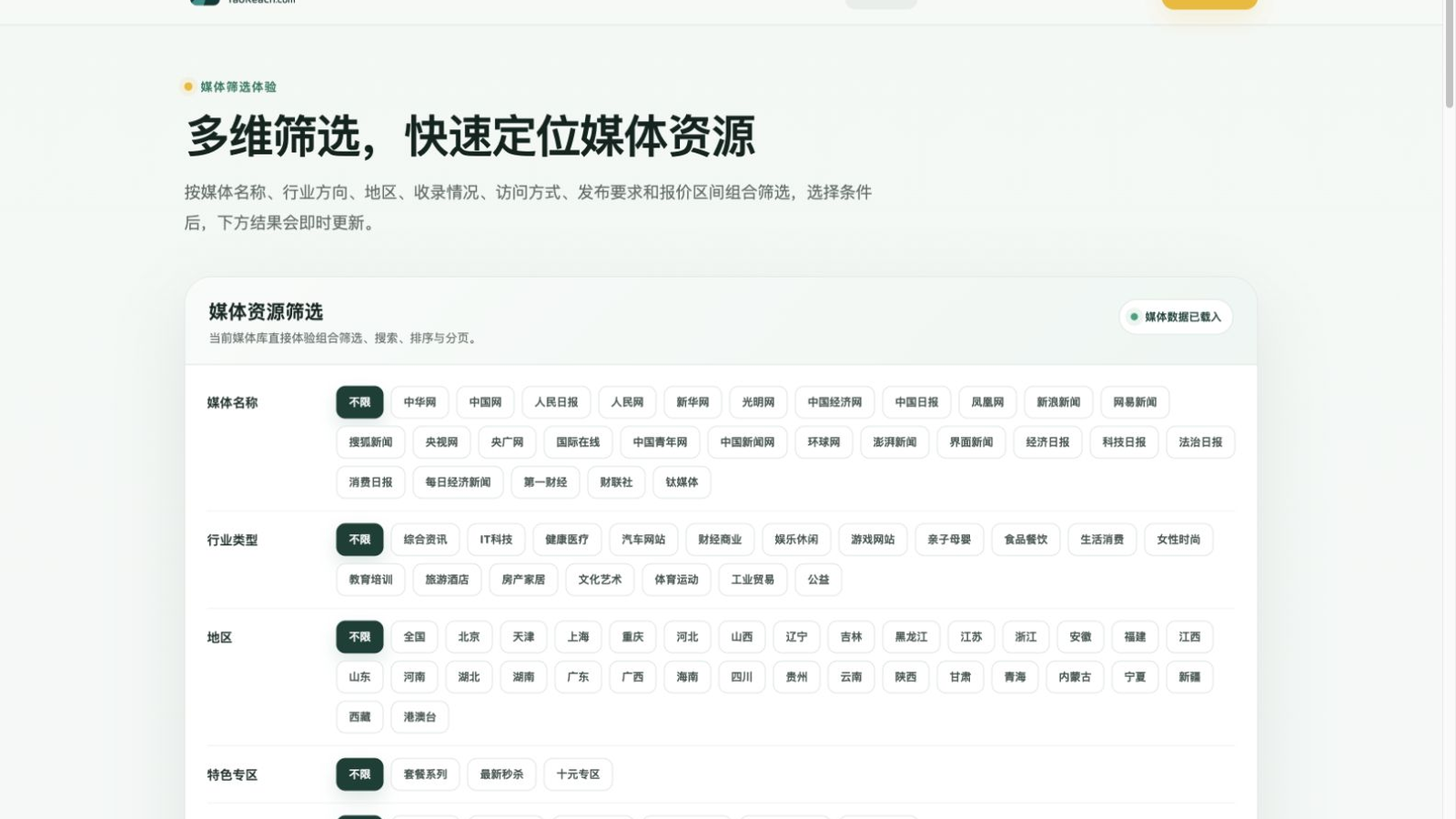Choose 最新秒杀 special zone chip

[501, 774]
